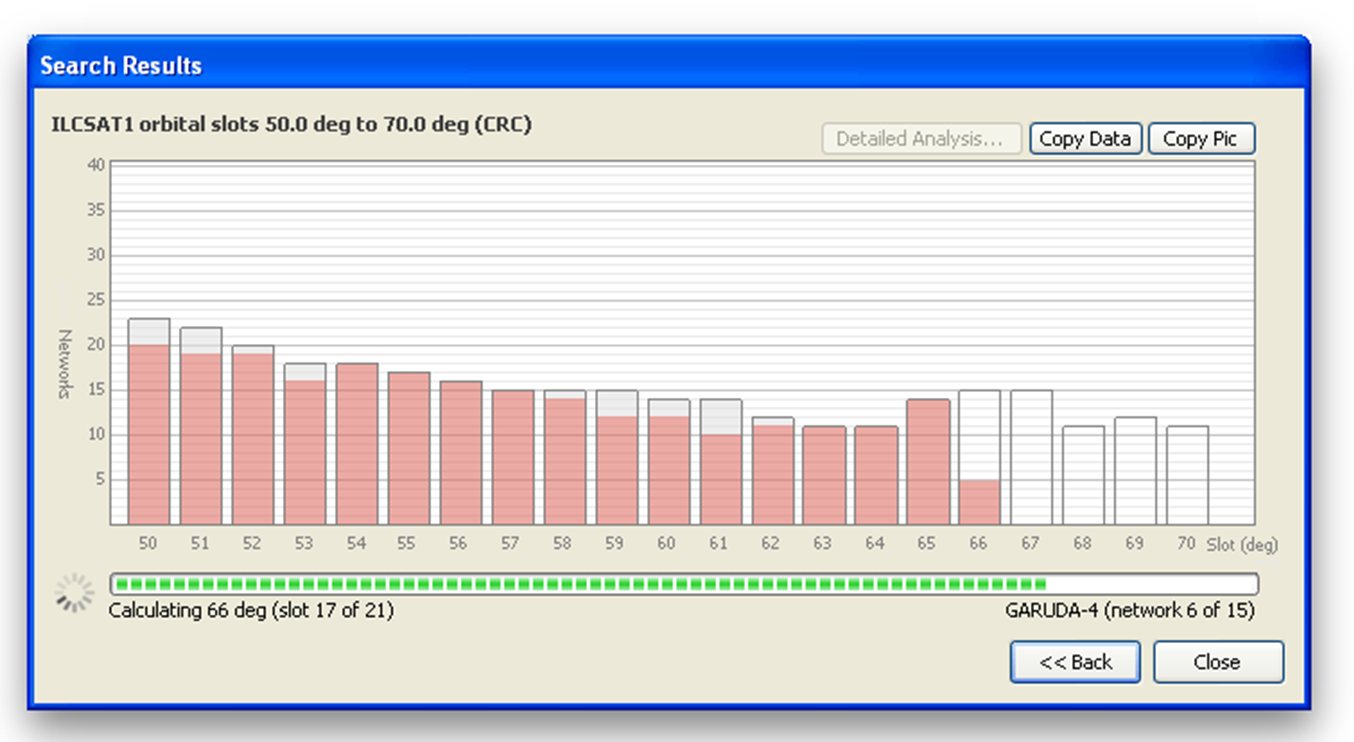Select the bar for slot 52

coord(253,435)
